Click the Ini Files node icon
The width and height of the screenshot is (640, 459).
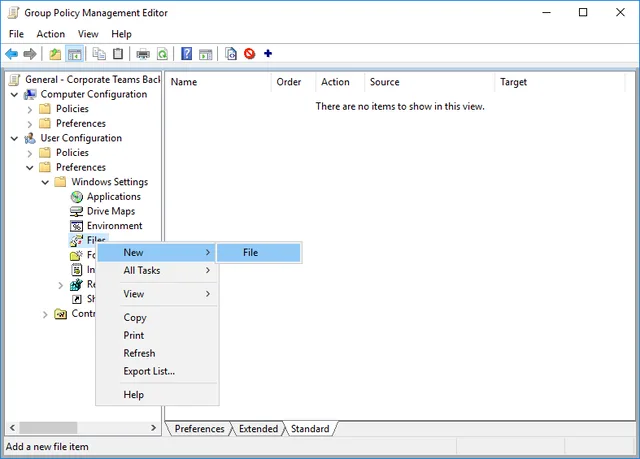click(x=76, y=270)
